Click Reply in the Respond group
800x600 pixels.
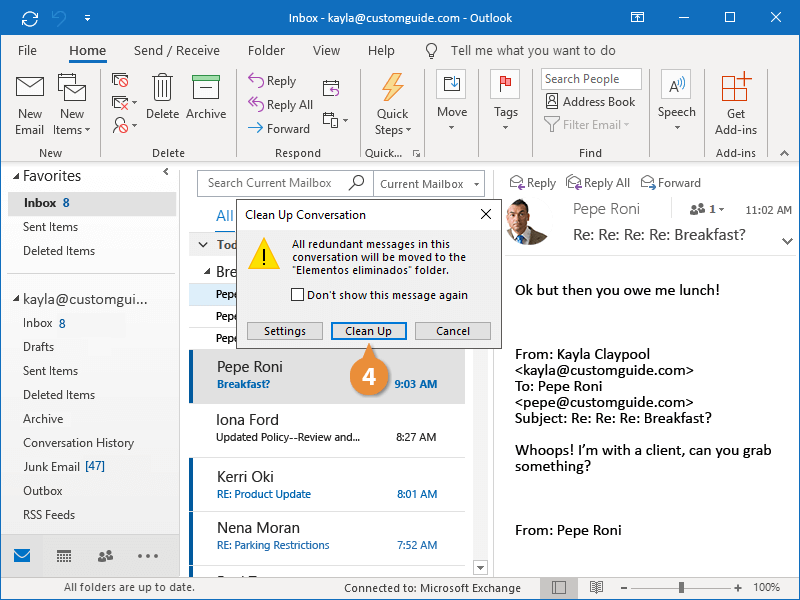click(x=272, y=81)
